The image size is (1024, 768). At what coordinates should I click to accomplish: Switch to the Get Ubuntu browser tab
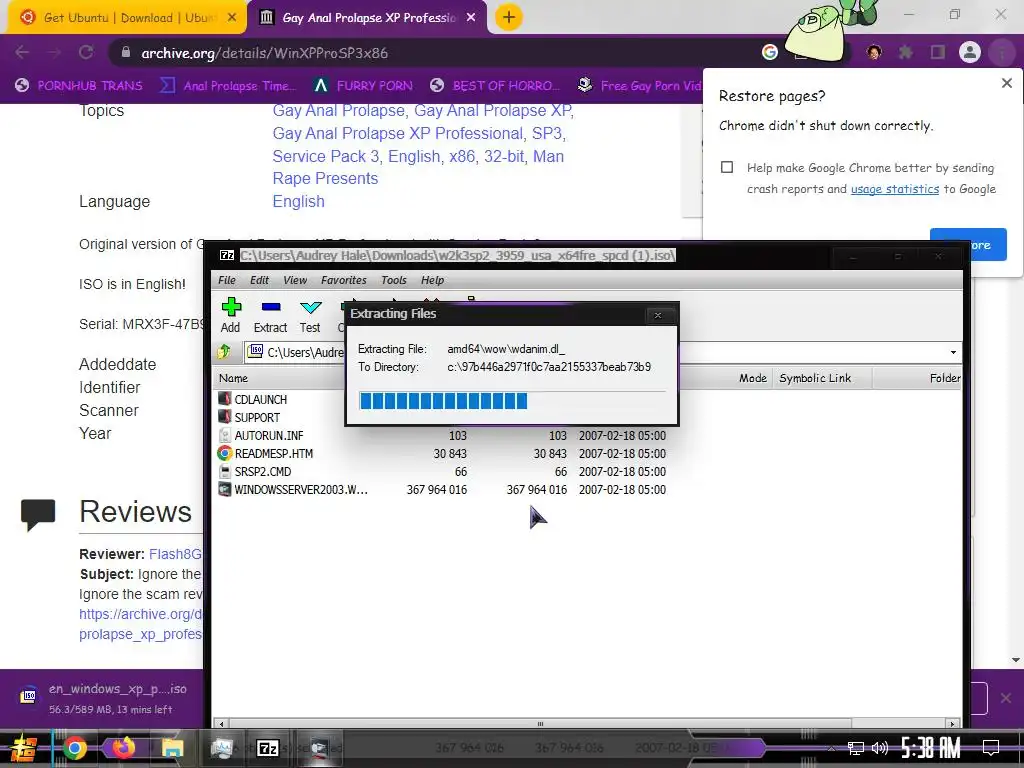[x=127, y=18]
